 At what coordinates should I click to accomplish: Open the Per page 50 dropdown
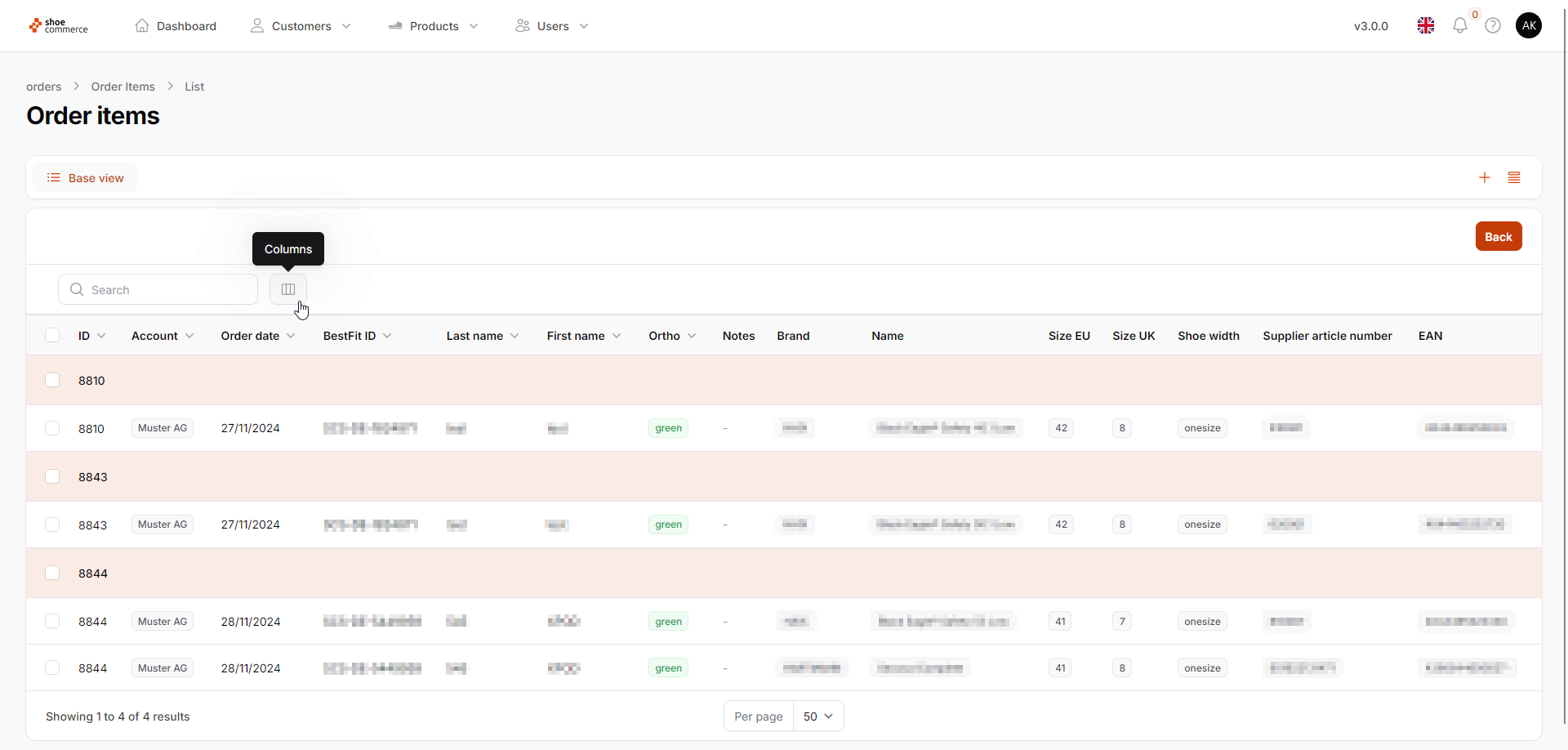pyautogui.click(x=817, y=717)
